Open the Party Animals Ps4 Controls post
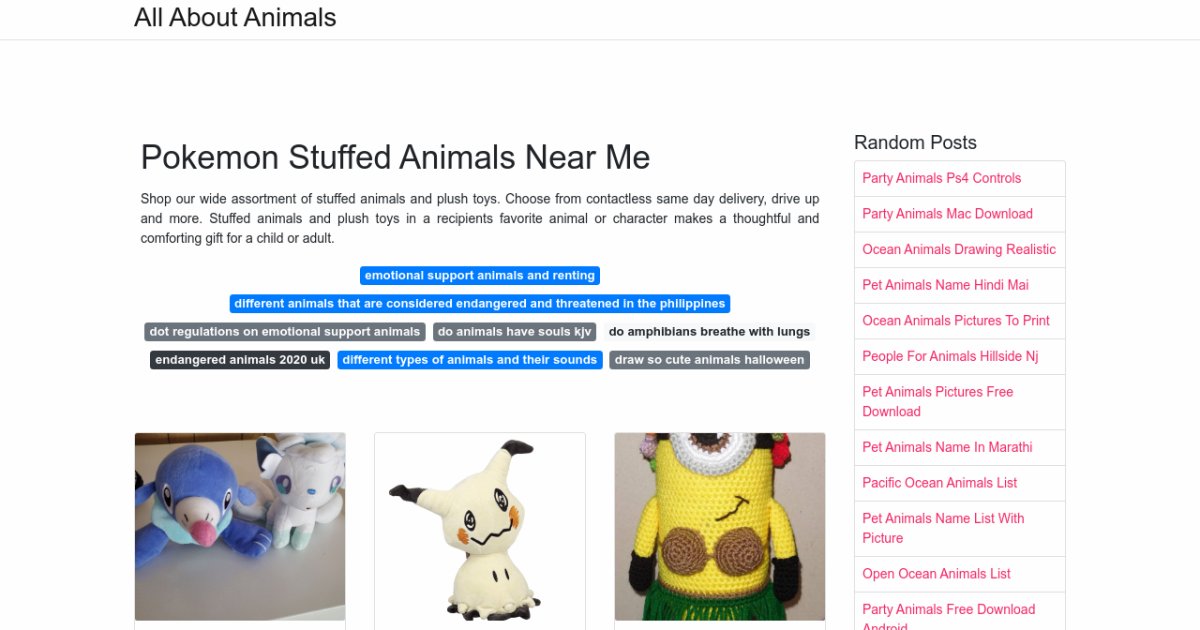The image size is (1200, 630). click(942, 178)
